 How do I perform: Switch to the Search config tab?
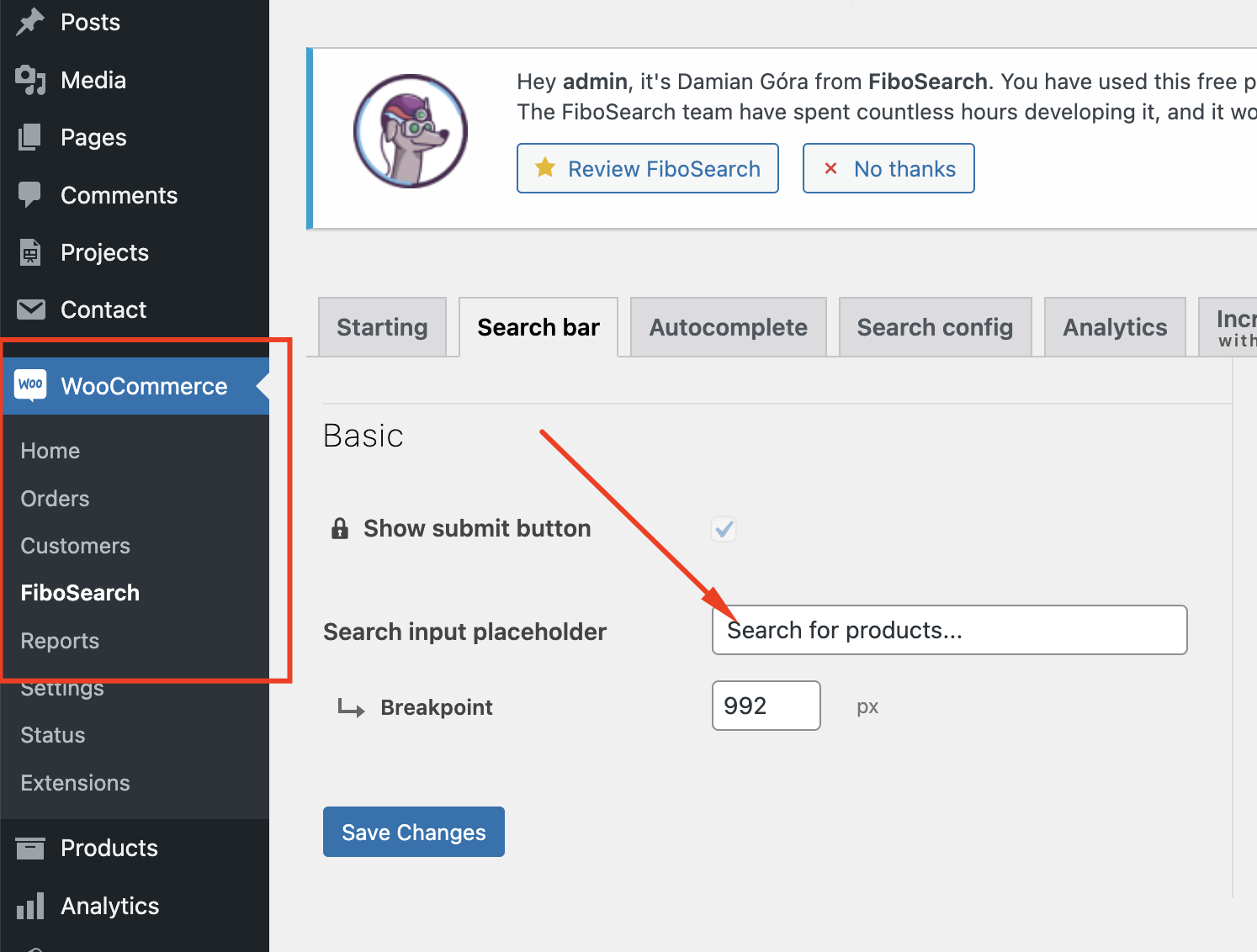point(935,327)
